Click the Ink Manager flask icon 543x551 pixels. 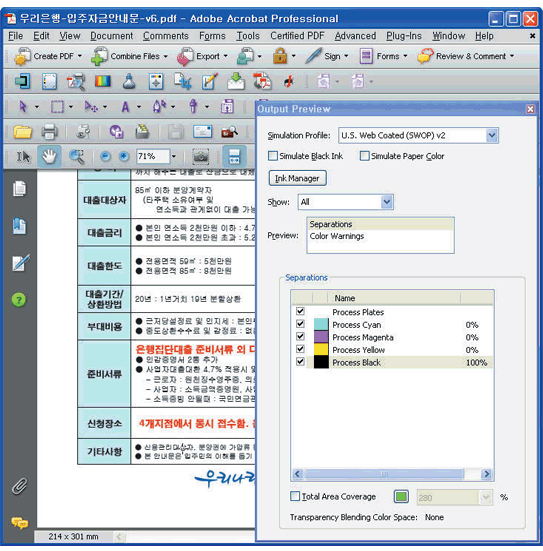pyautogui.click(x=129, y=82)
